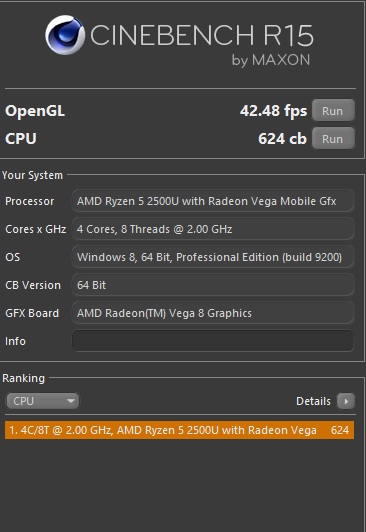Click the Your System section header
This screenshot has height=532, width=366.
(33, 175)
